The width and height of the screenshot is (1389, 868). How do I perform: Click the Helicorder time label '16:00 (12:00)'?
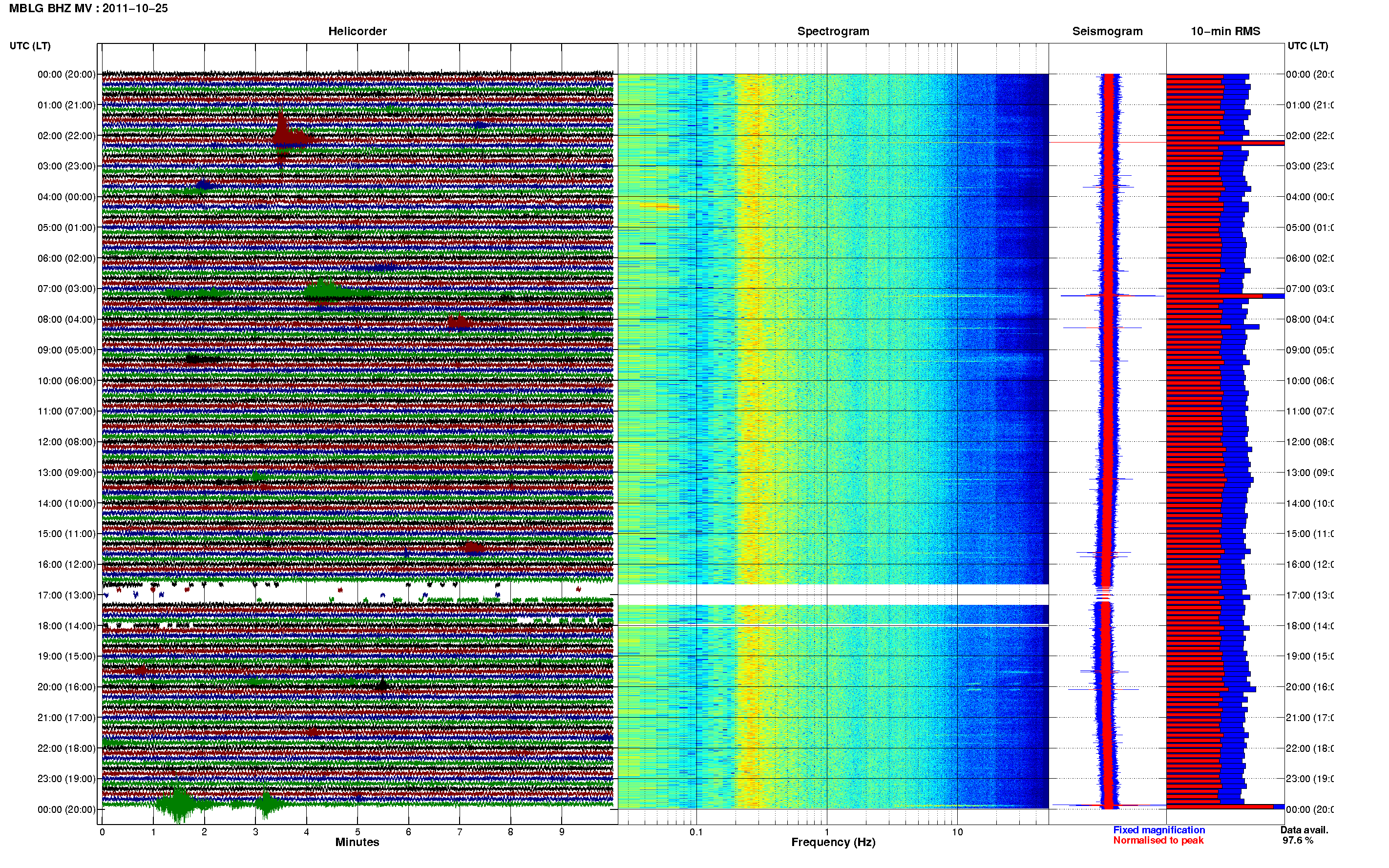(66, 564)
